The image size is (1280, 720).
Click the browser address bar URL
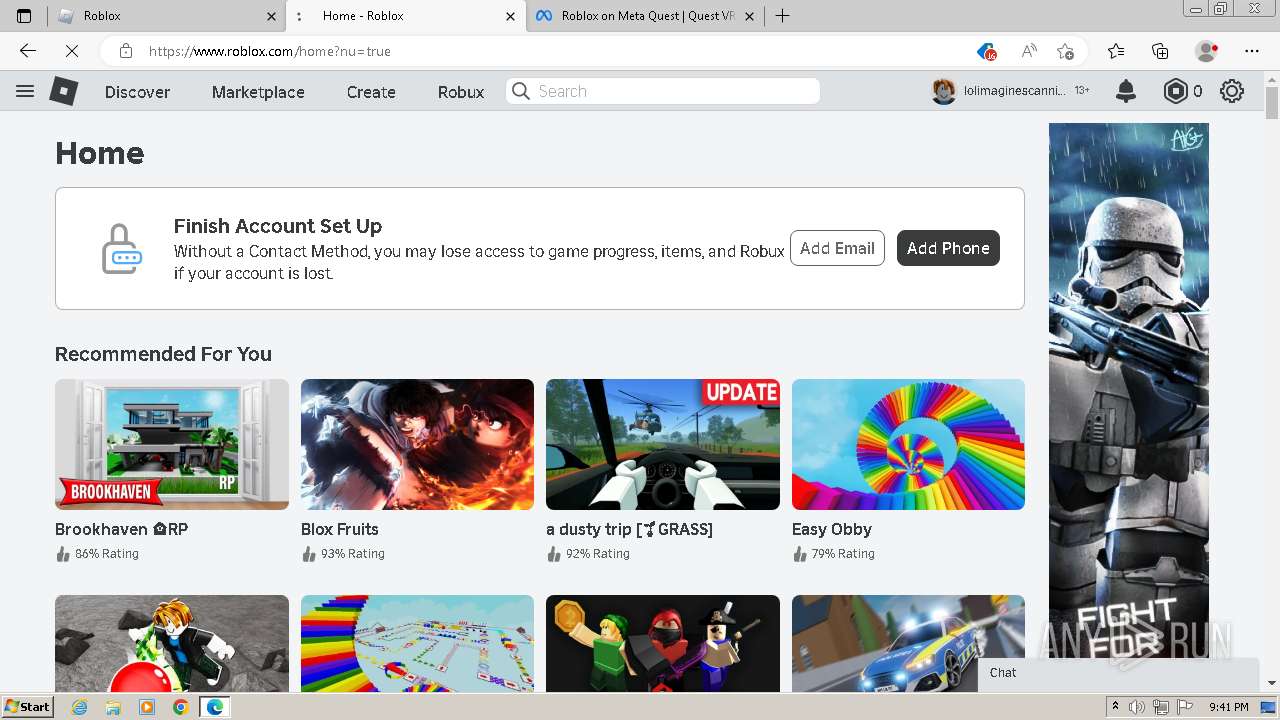pos(270,51)
